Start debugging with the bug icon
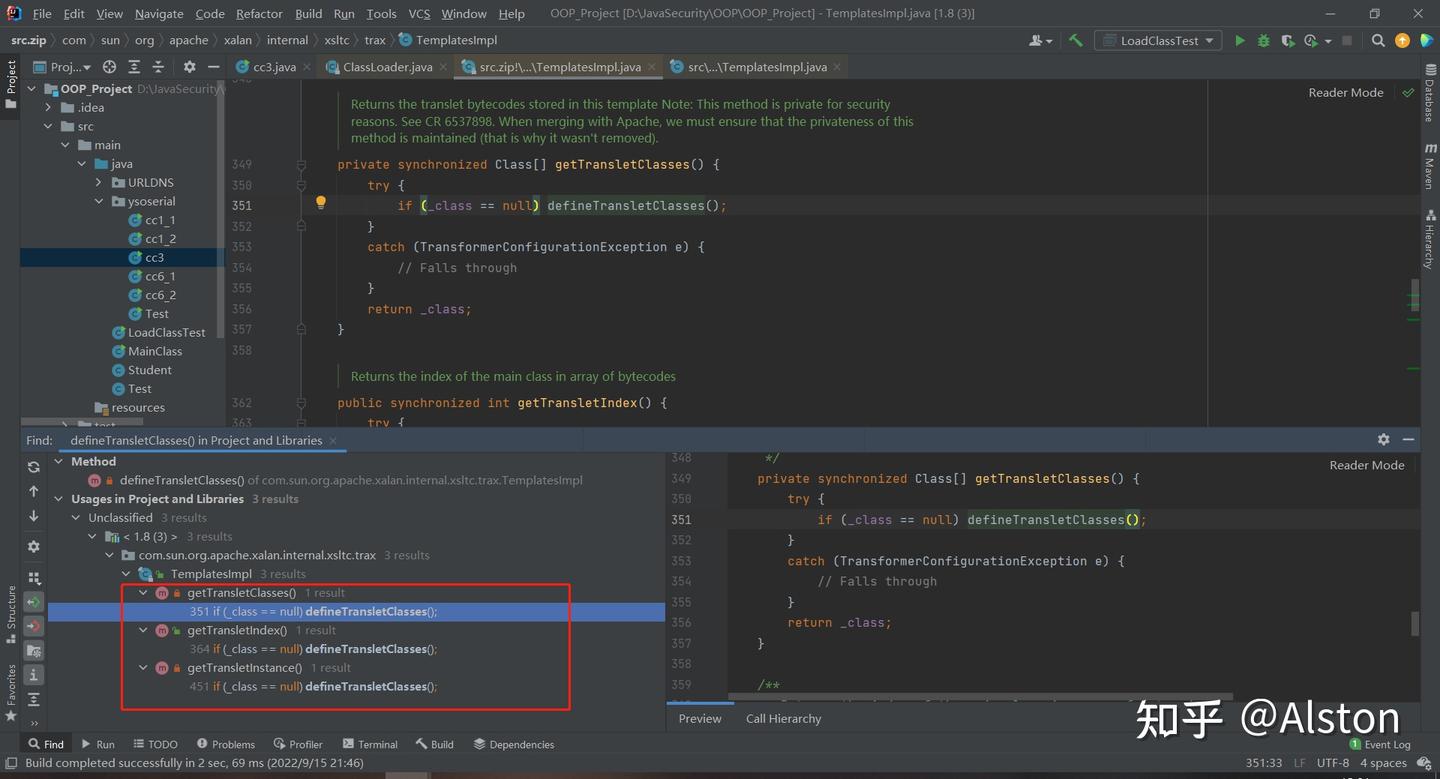The image size is (1440, 779). point(1264,41)
